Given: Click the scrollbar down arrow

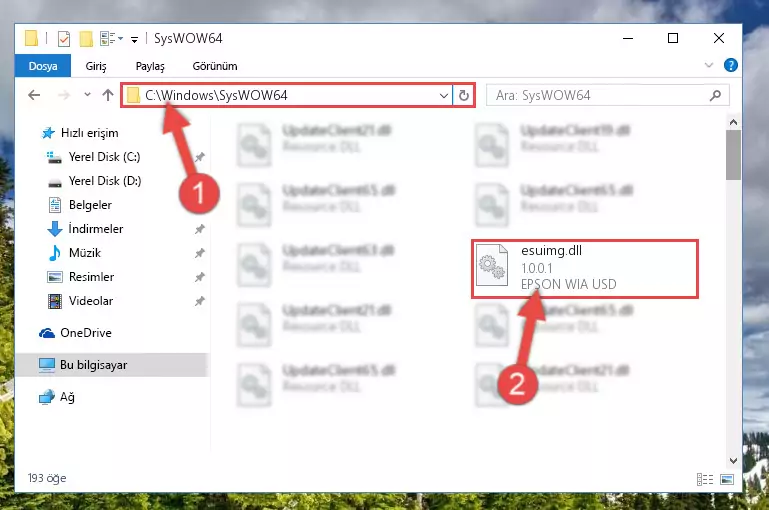Looking at the screenshot, I should (x=733, y=460).
